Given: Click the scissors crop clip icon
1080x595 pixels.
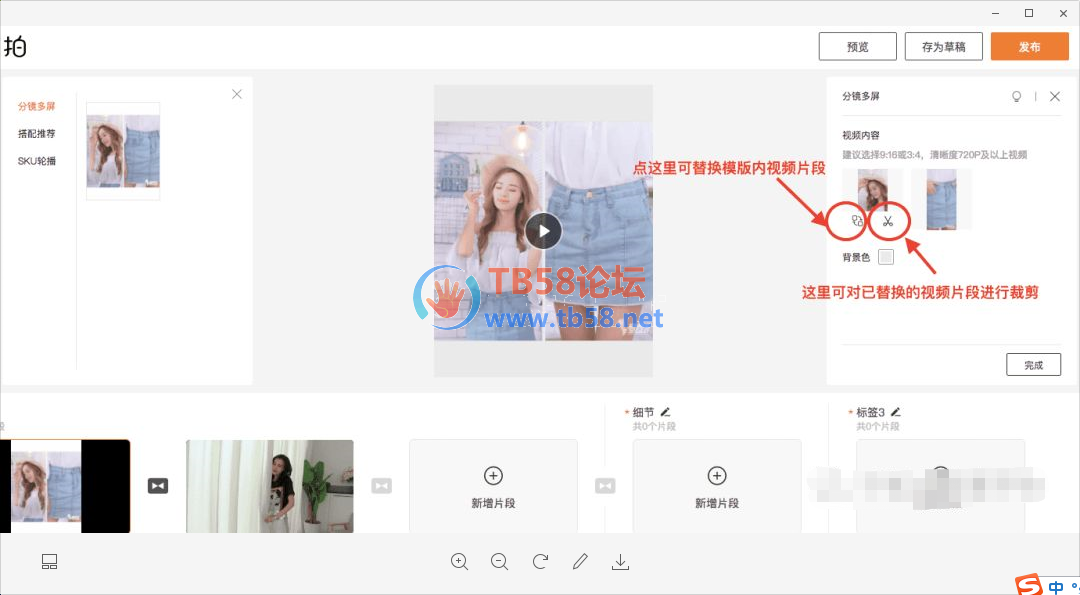Looking at the screenshot, I should [888, 221].
